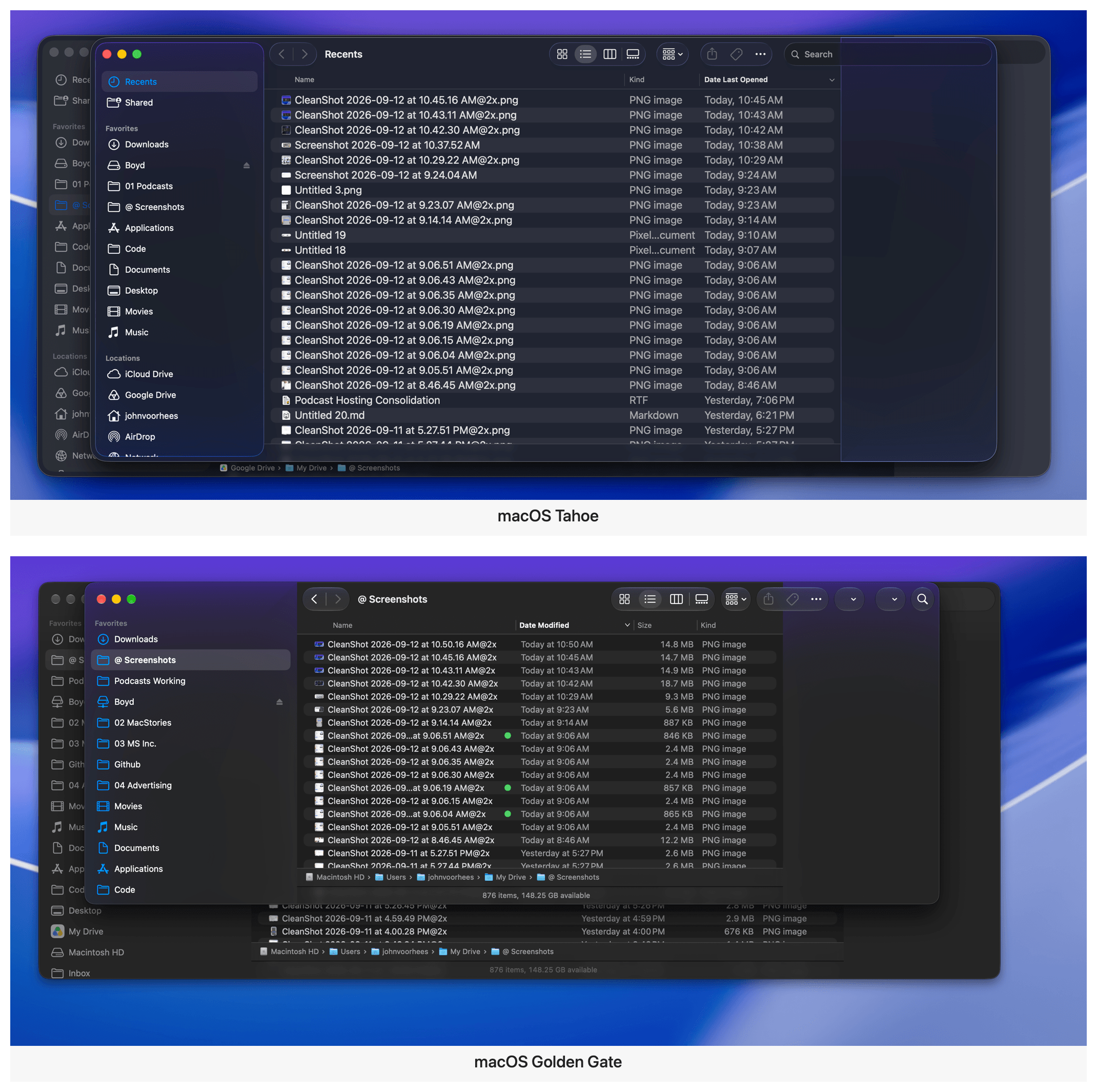This screenshot has height=1092, width=1097.
Task: Open first chevron dropdown after ellipsis in Golden Gate toolbar
Action: (x=850, y=599)
